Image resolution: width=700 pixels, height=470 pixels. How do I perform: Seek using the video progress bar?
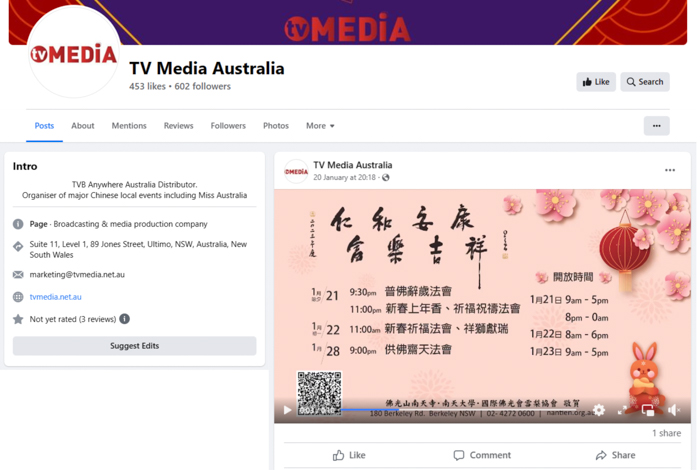pyautogui.click(x=460, y=409)
